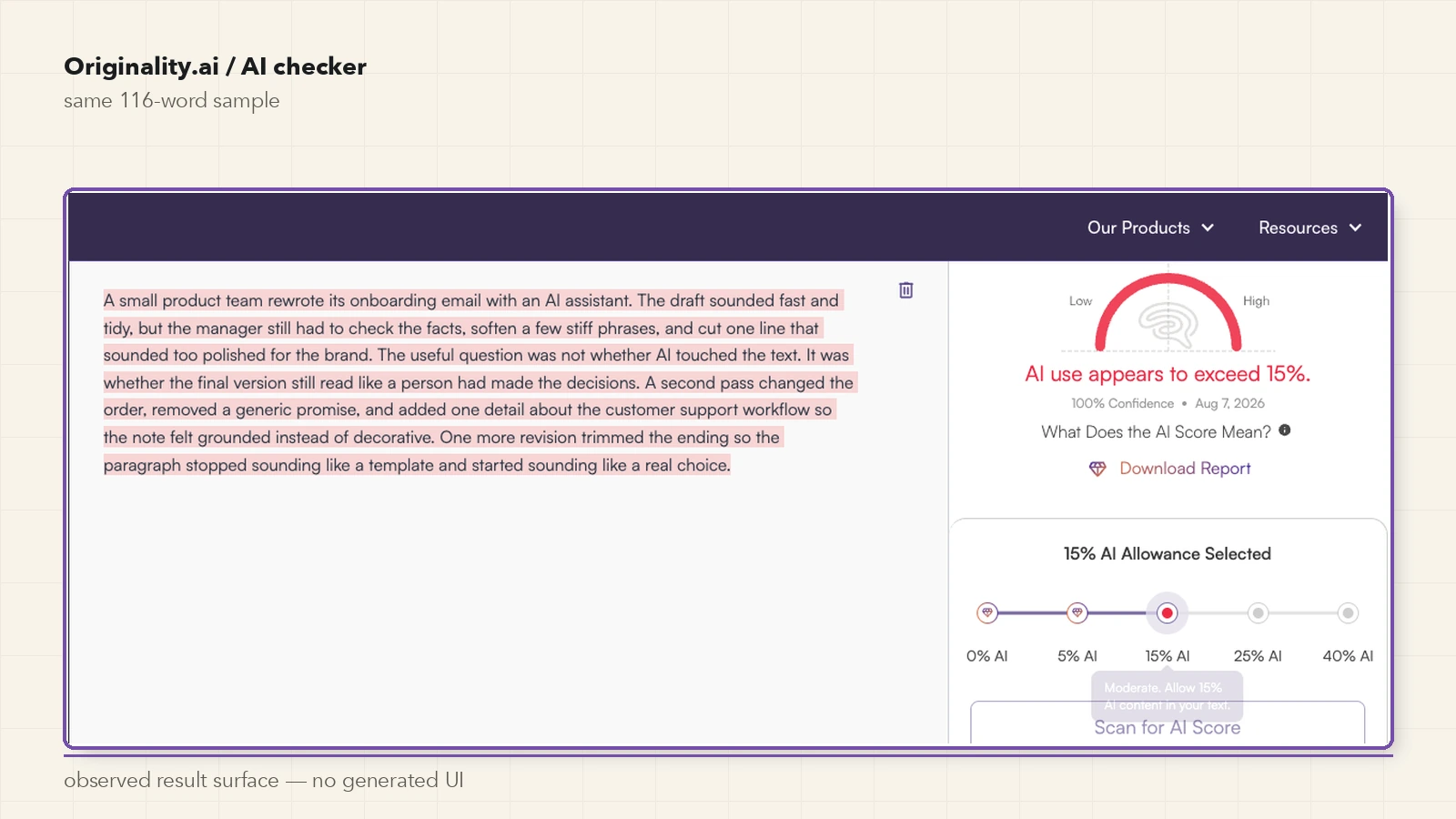Click the '0% AI' label

(x=987, y=656)
